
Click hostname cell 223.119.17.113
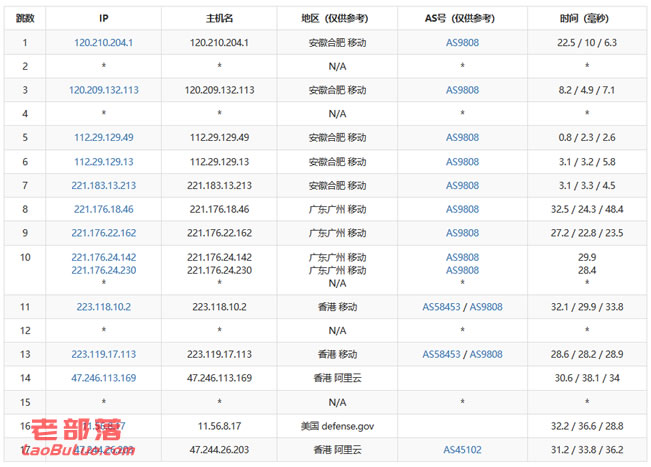pyautogui.click(x=219, y=354)
